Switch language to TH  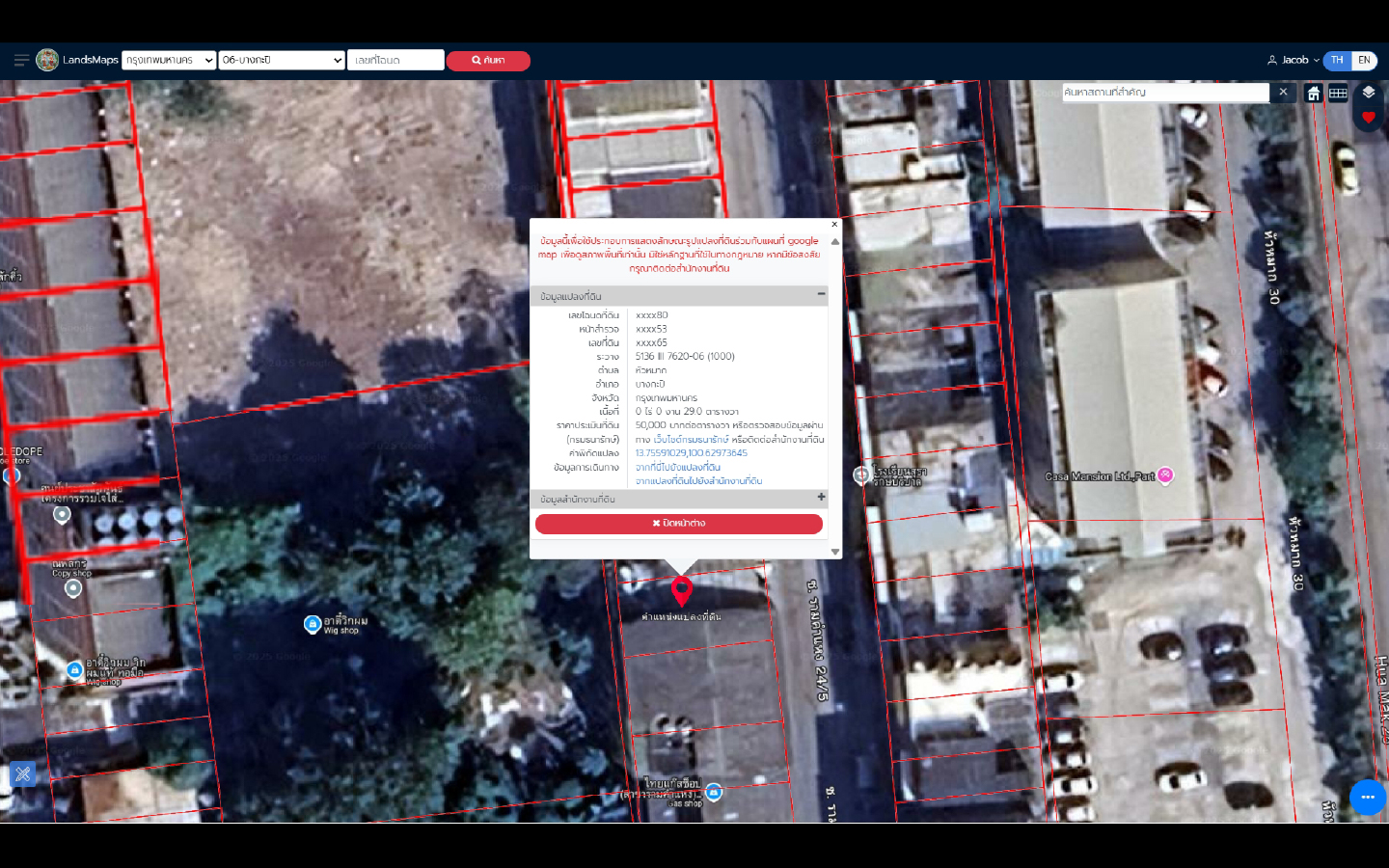(1337, 60)
